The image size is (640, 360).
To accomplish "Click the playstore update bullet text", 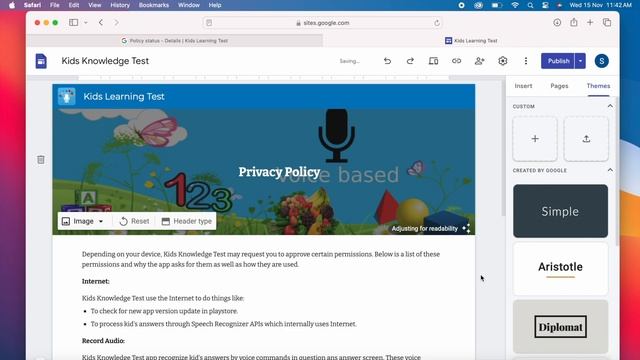I will tap(164, 311).
